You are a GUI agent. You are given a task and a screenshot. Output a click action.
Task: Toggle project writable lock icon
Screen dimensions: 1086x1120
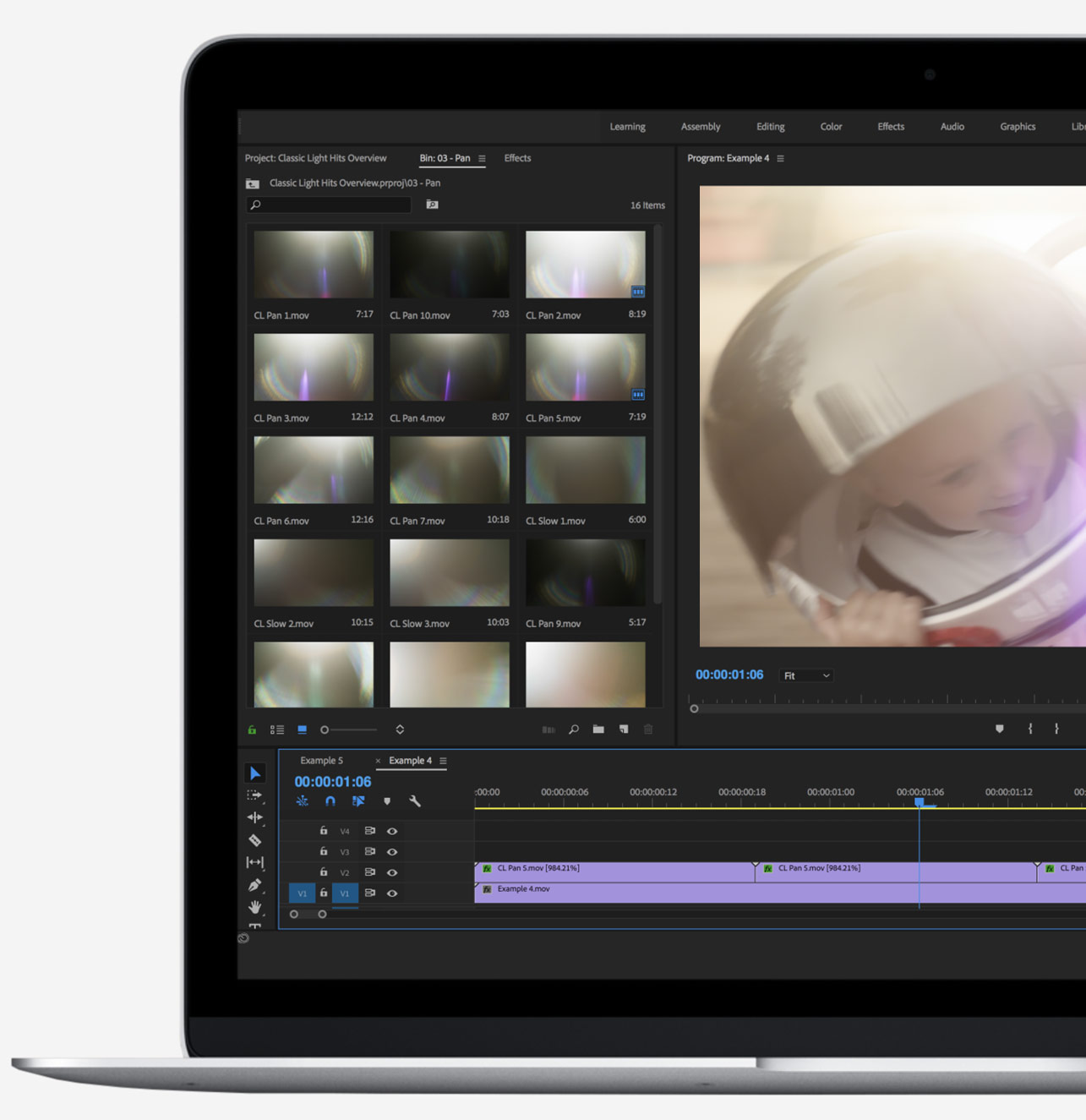pos(252,729)
